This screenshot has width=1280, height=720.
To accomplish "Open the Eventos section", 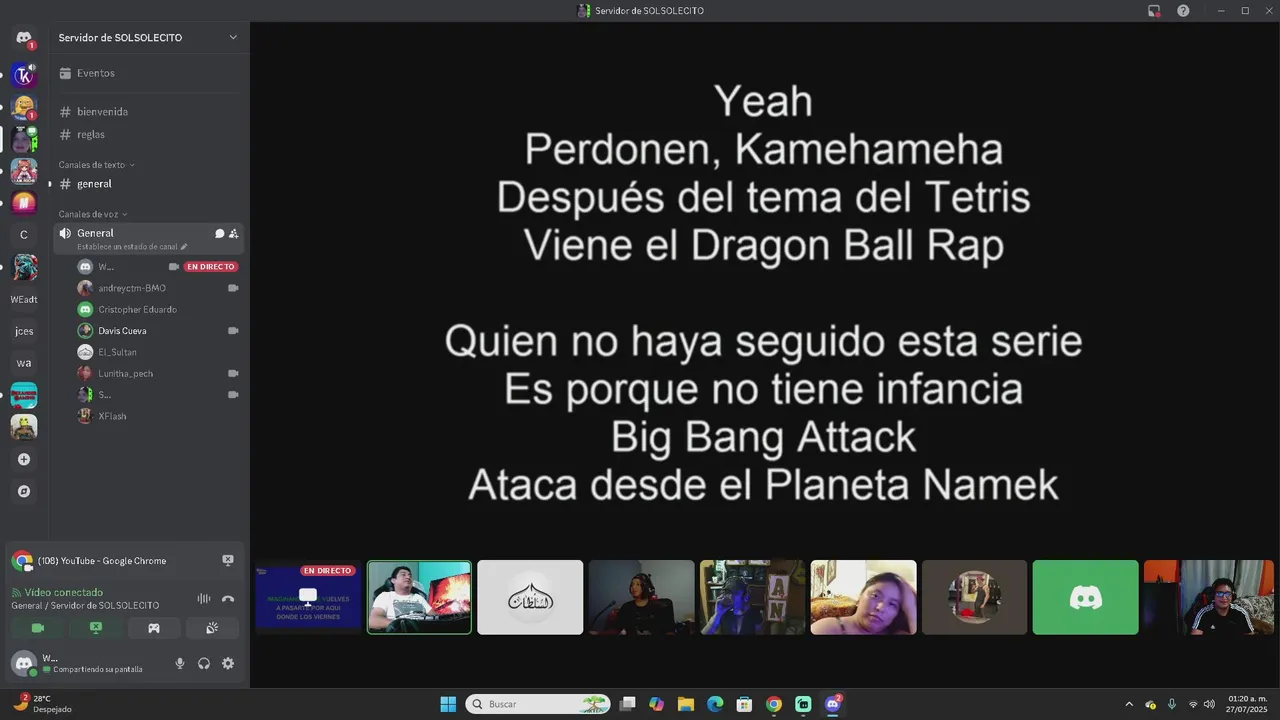I will click(148, 73).
